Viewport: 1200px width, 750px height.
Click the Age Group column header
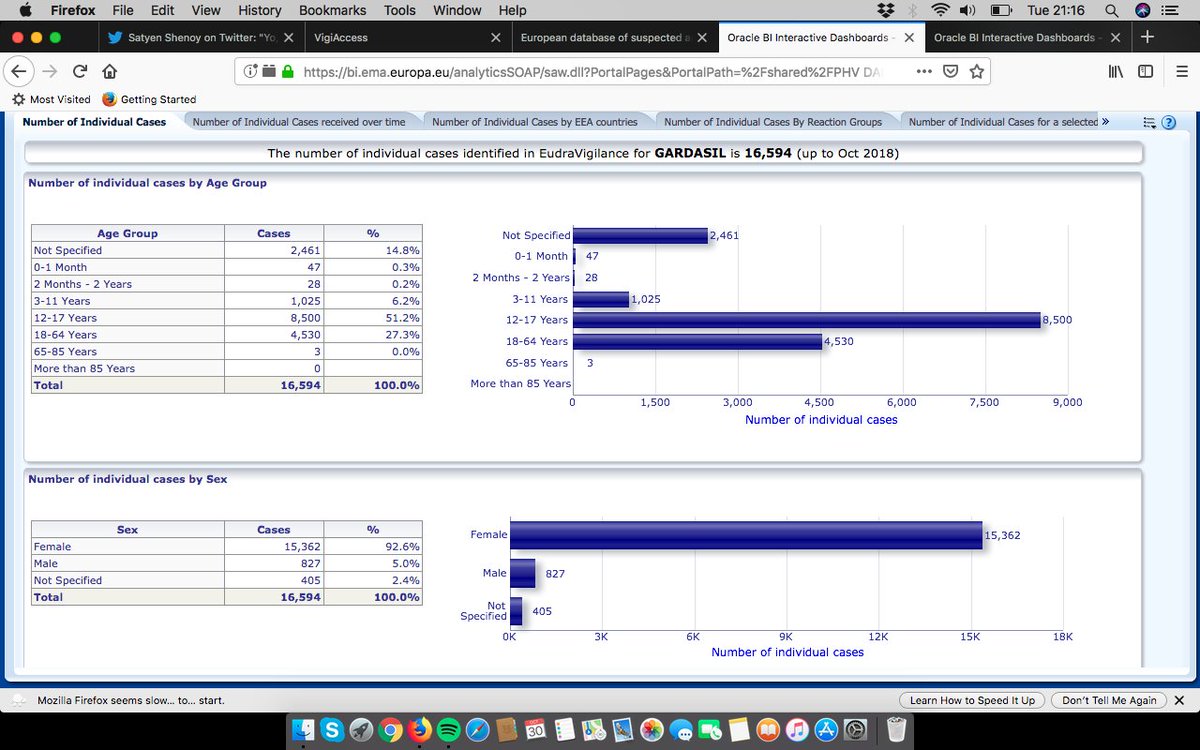coord(127,233)
